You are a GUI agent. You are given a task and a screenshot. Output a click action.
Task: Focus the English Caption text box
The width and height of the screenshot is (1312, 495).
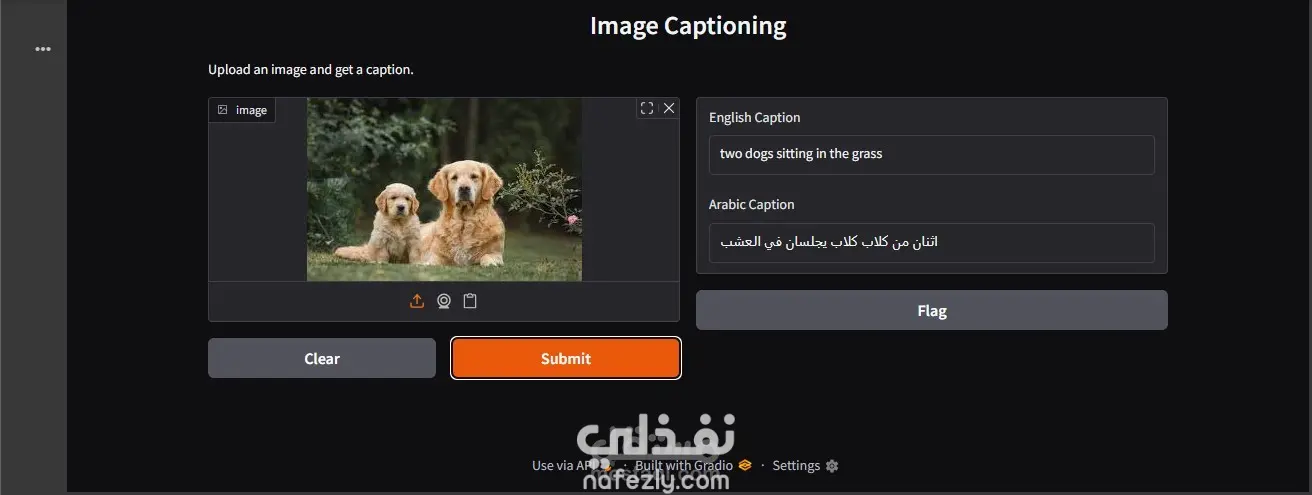click(x=932, y=154)
